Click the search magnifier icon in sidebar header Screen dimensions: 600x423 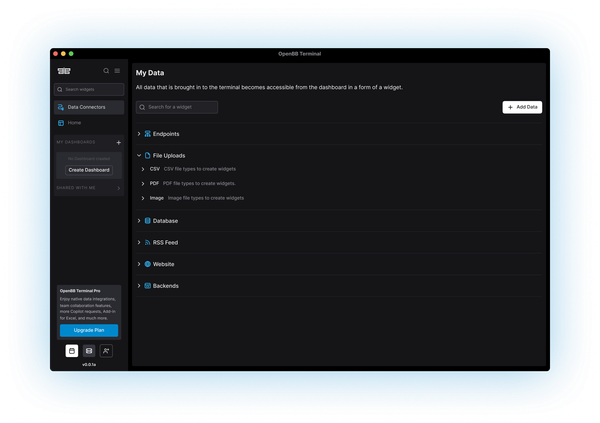pos(107,71)
